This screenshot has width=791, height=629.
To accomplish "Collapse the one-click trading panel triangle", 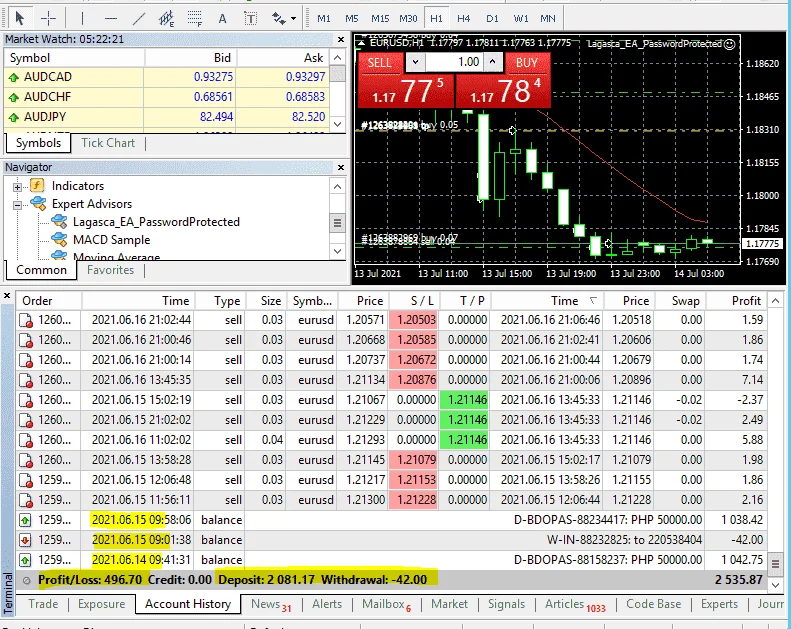I will [361, 43].
